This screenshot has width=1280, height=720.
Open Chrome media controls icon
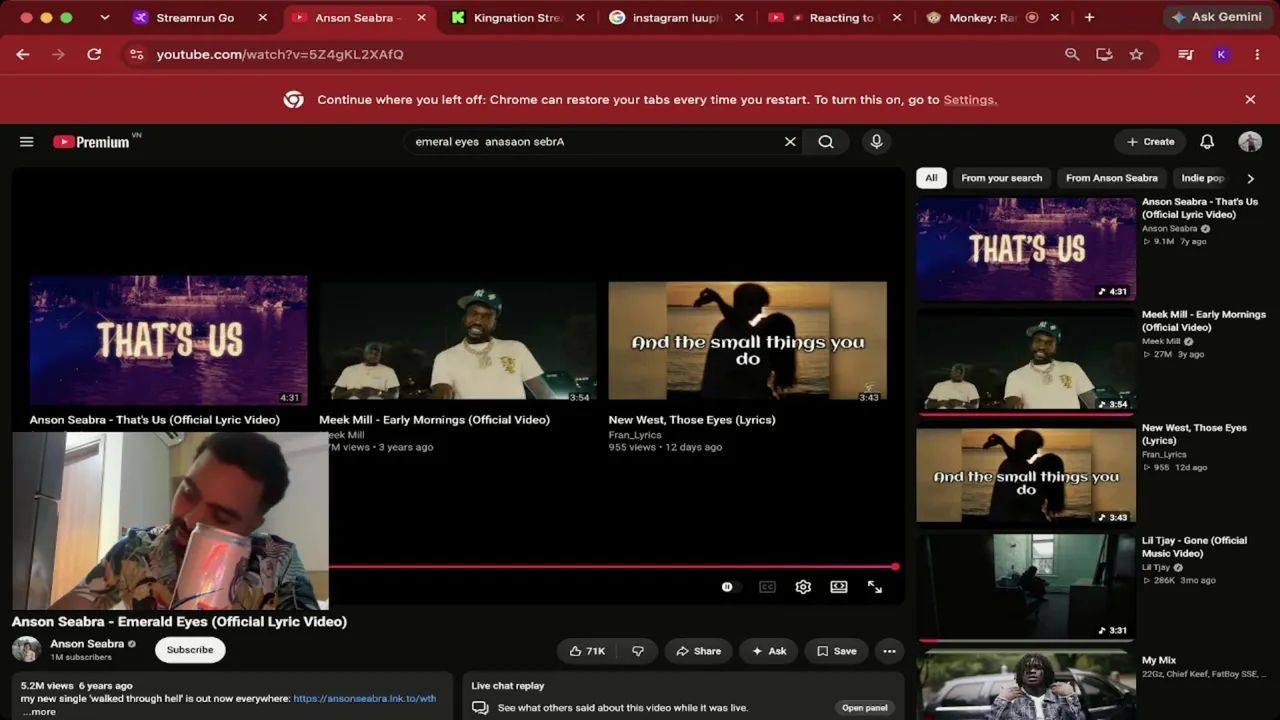1186,54
